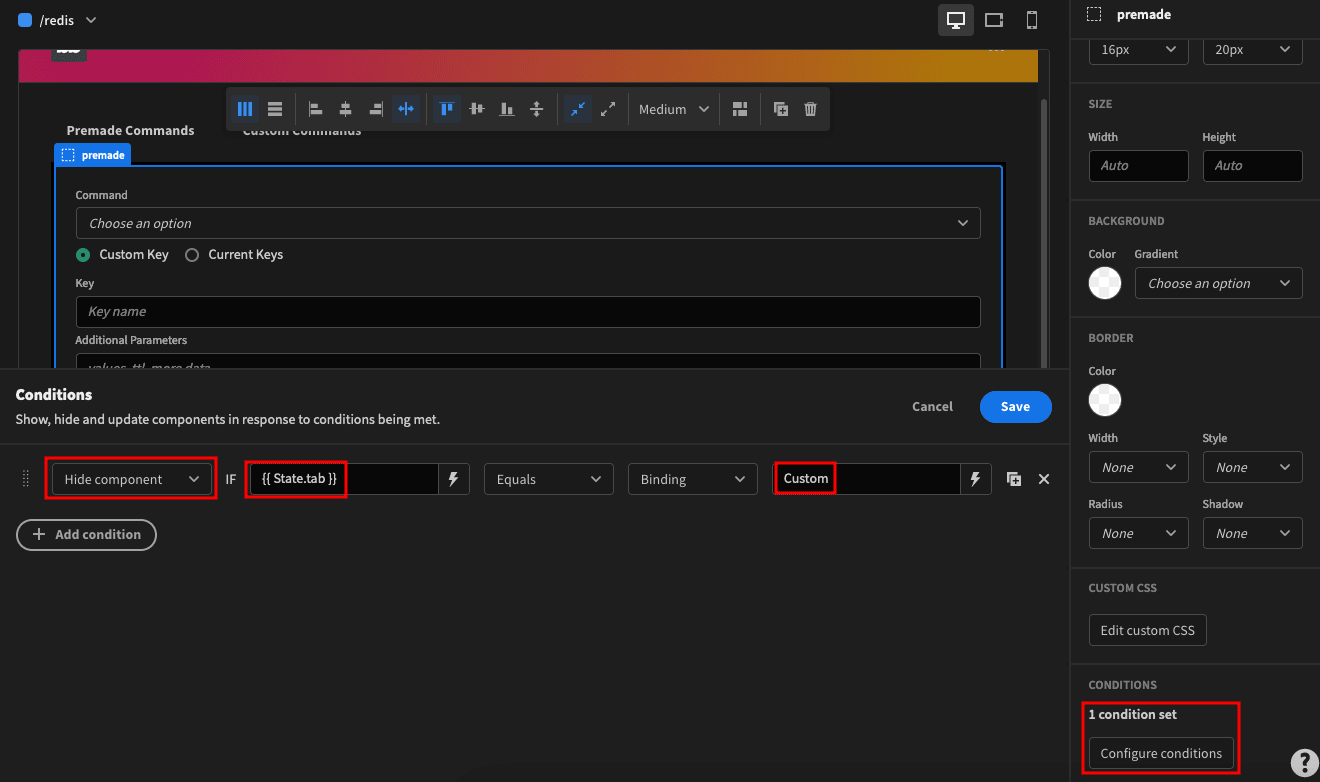Align container content to the left
The width and height of the screenshot is (1320, 782).
pyautogui.click(x=316, y=109)
